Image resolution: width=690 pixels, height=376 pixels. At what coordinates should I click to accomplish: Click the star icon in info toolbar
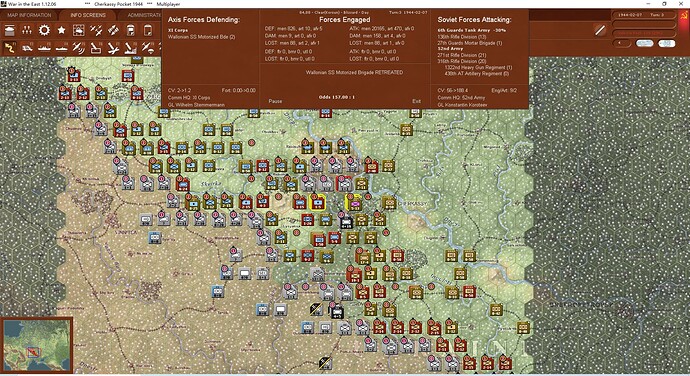[61, 30]
